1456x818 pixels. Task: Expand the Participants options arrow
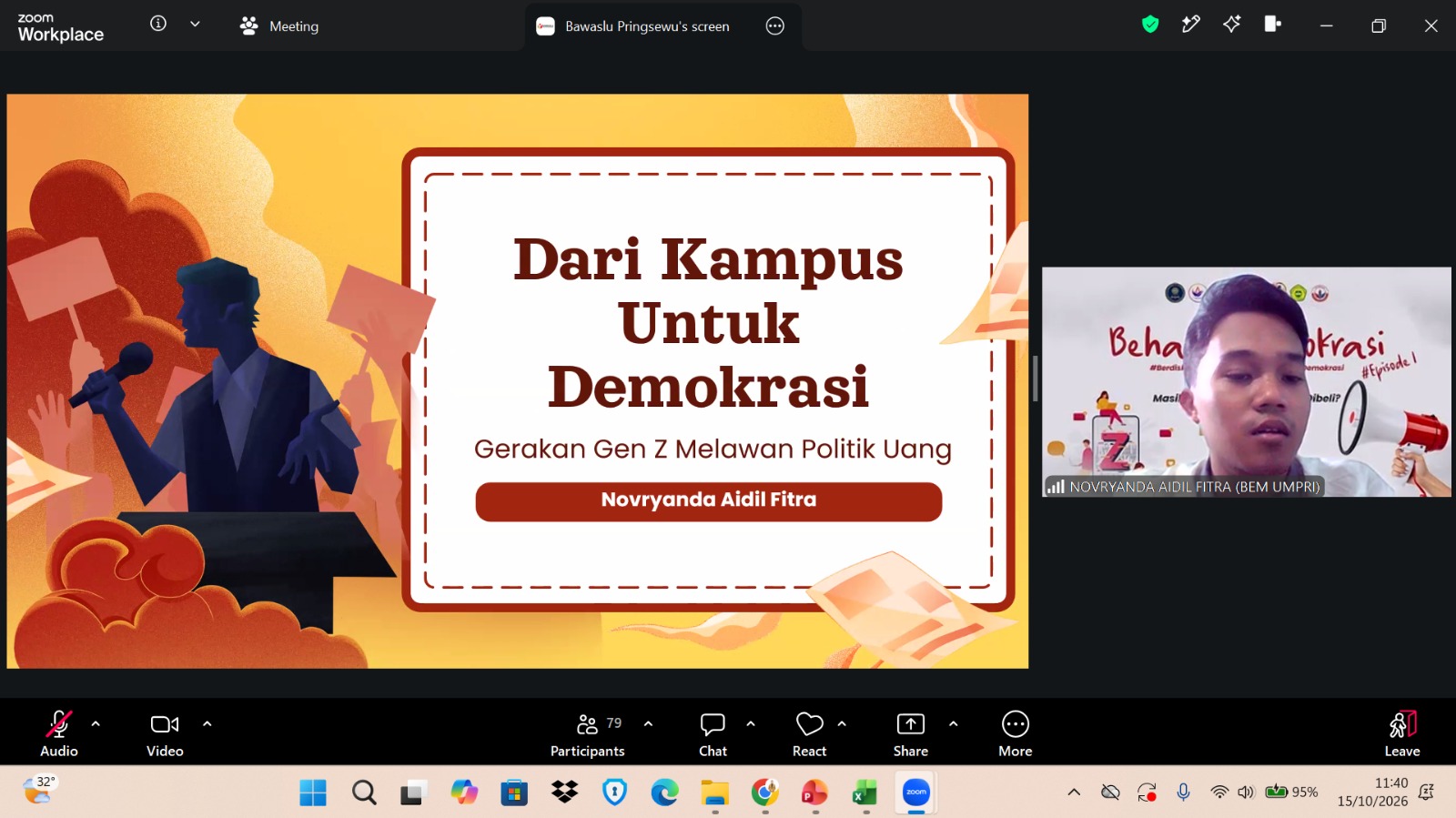(648, 724)
